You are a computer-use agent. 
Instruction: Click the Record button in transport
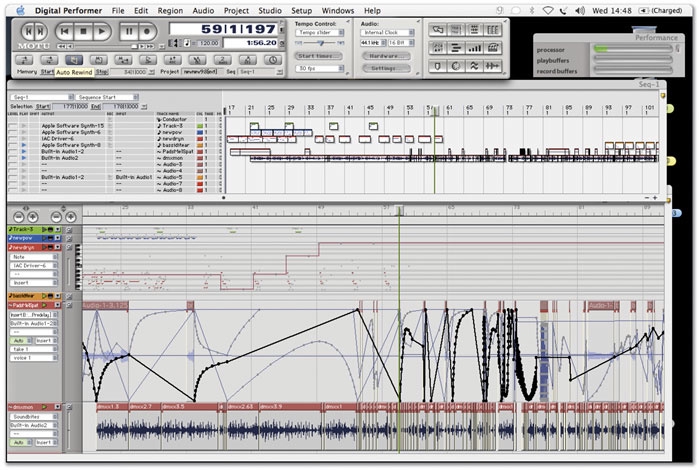146,31
